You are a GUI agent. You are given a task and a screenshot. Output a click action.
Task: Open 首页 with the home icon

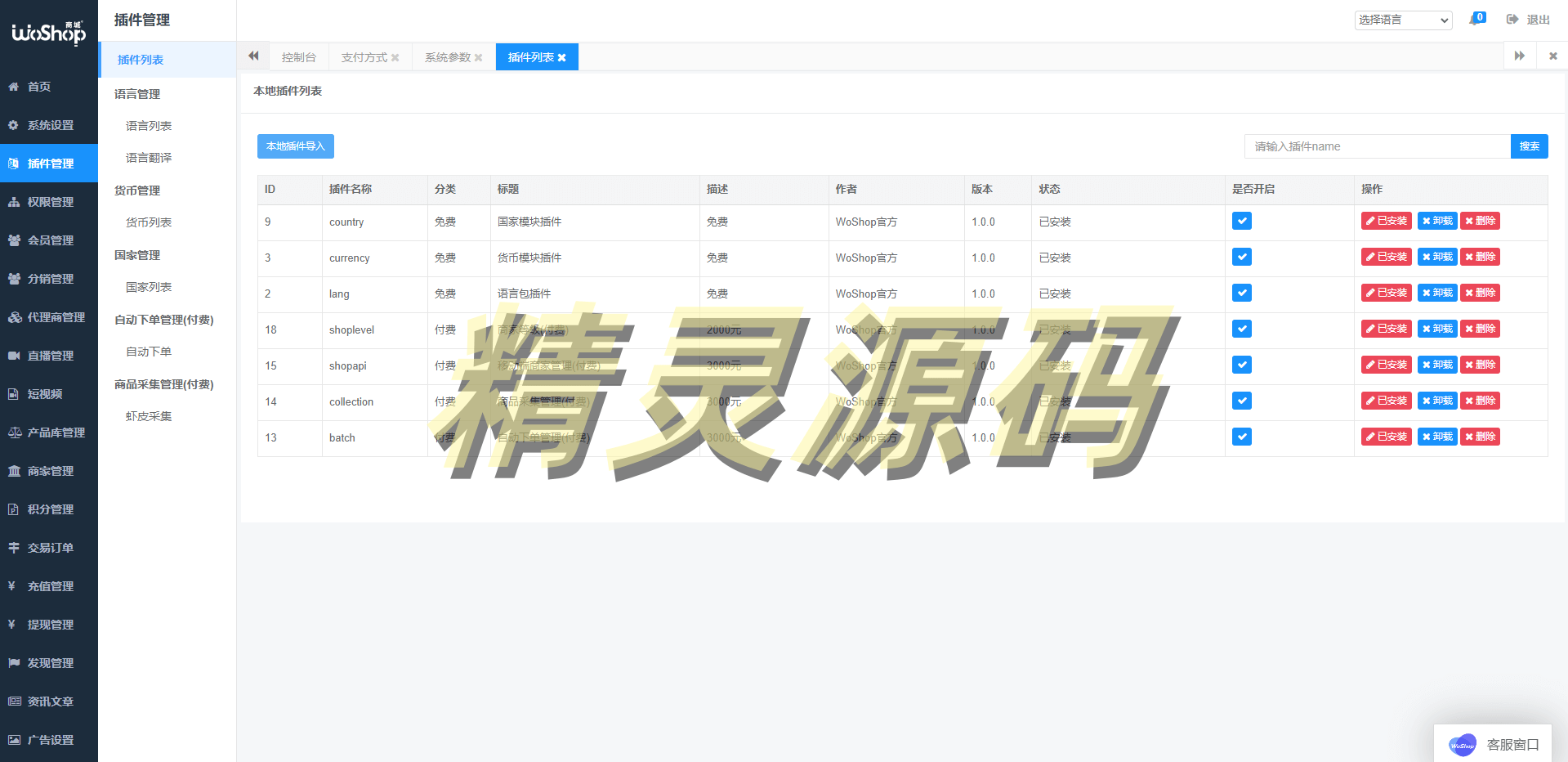pos(14,87)
